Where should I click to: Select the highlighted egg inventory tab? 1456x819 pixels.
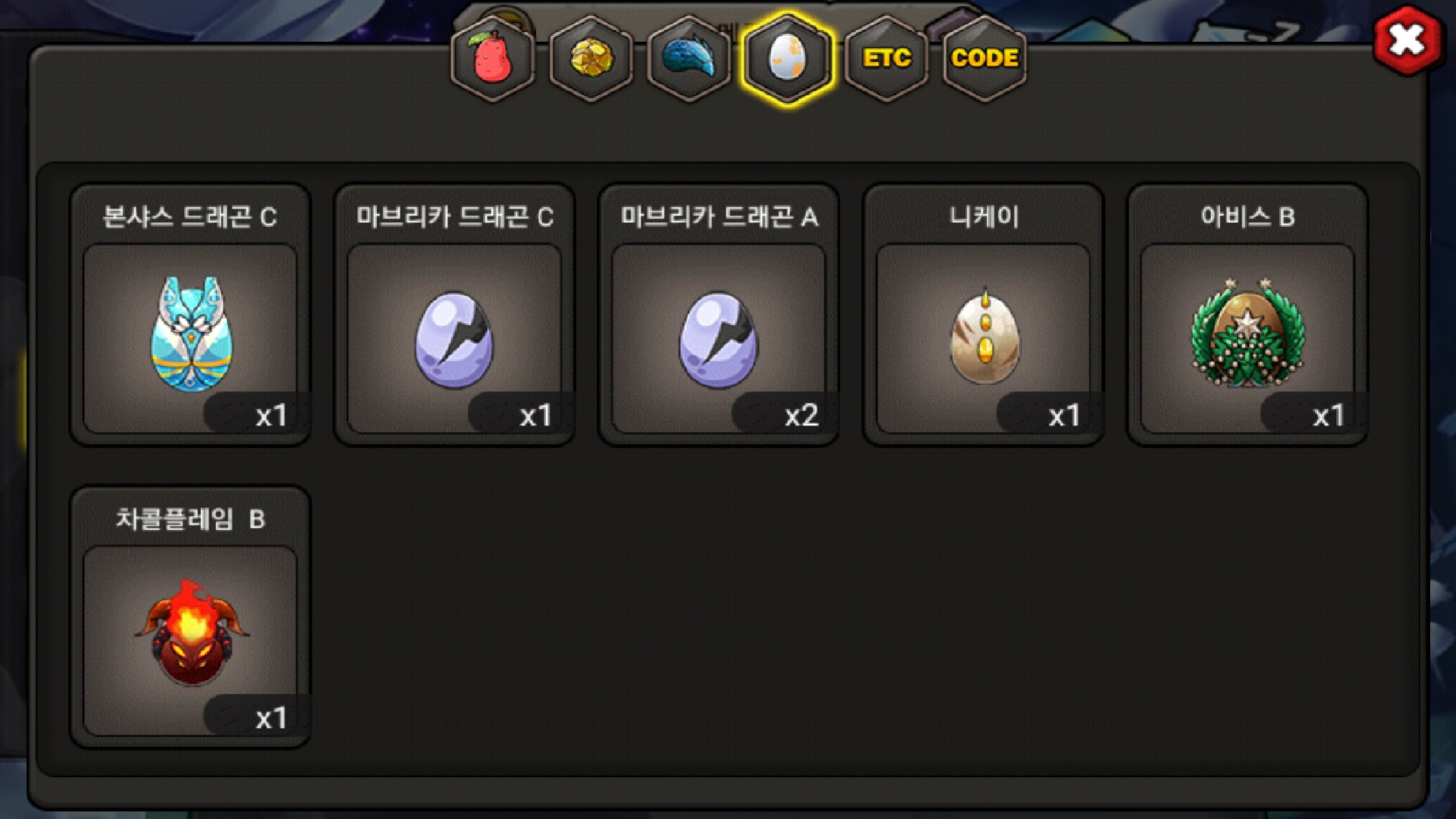pos(787,58)
